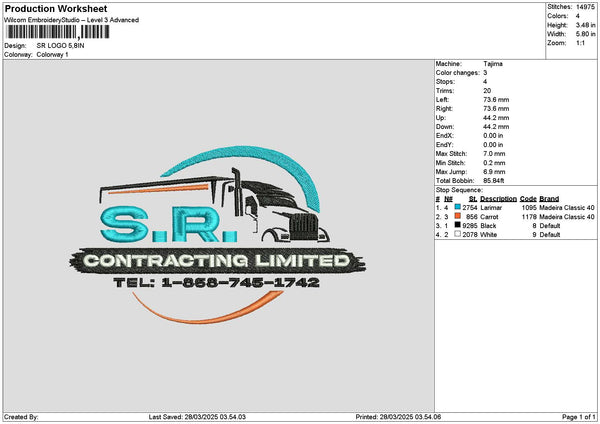This screenshot has width=600, height=424.
Task: Click the Max Stitch value '7.0 mm'
Action: coord(494,154)
